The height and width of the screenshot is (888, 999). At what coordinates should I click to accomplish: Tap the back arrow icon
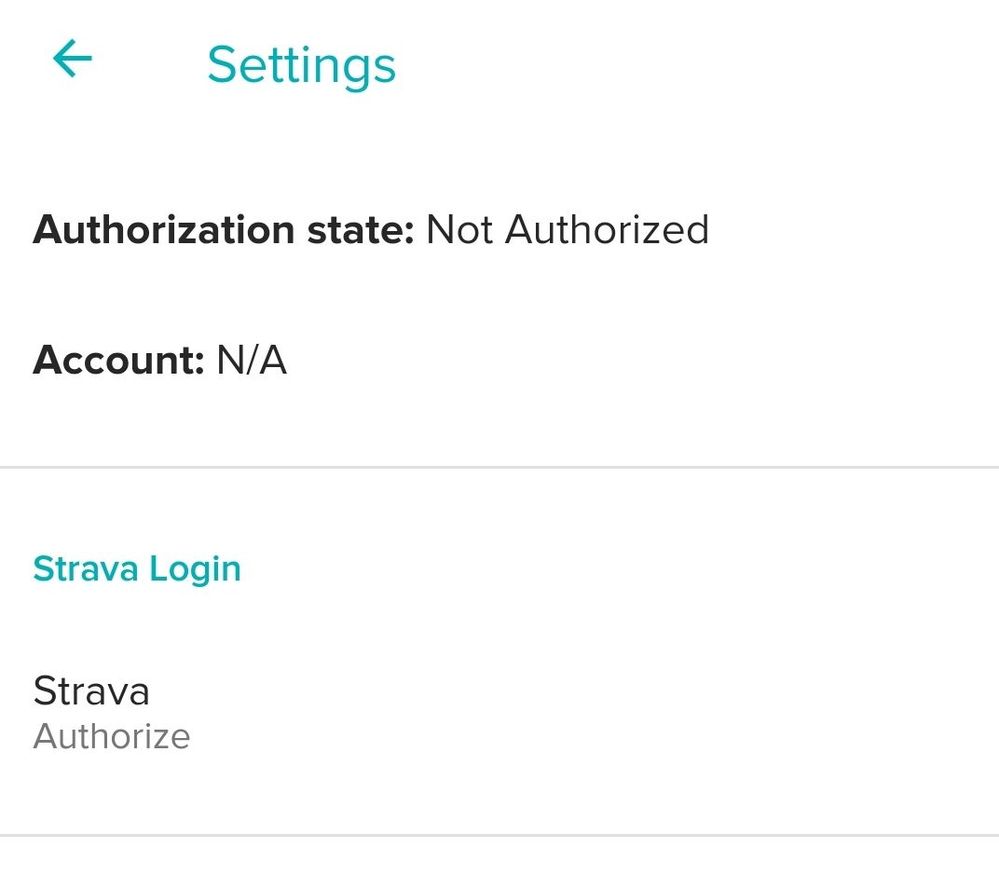72,61
